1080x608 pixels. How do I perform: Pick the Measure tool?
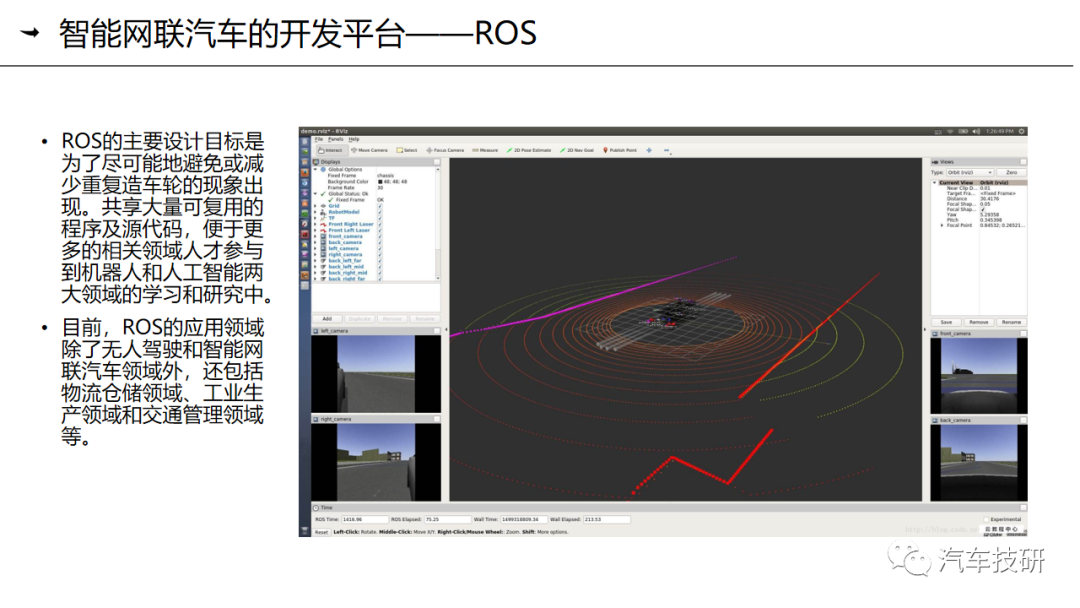485,150
